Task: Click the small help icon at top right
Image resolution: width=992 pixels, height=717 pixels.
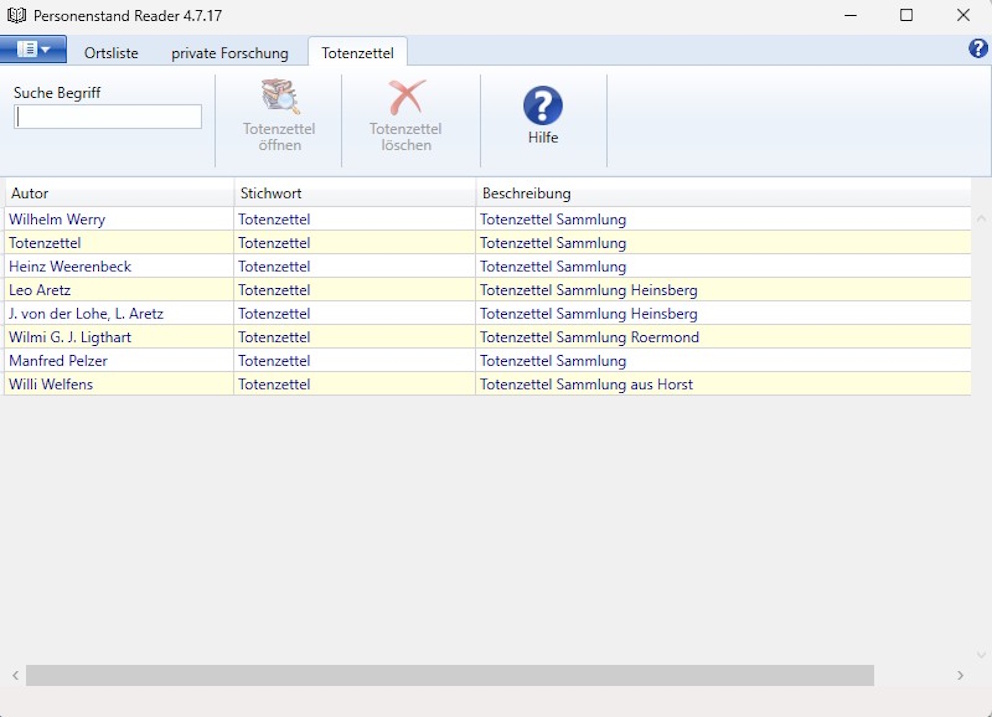Action: (978, 48)
